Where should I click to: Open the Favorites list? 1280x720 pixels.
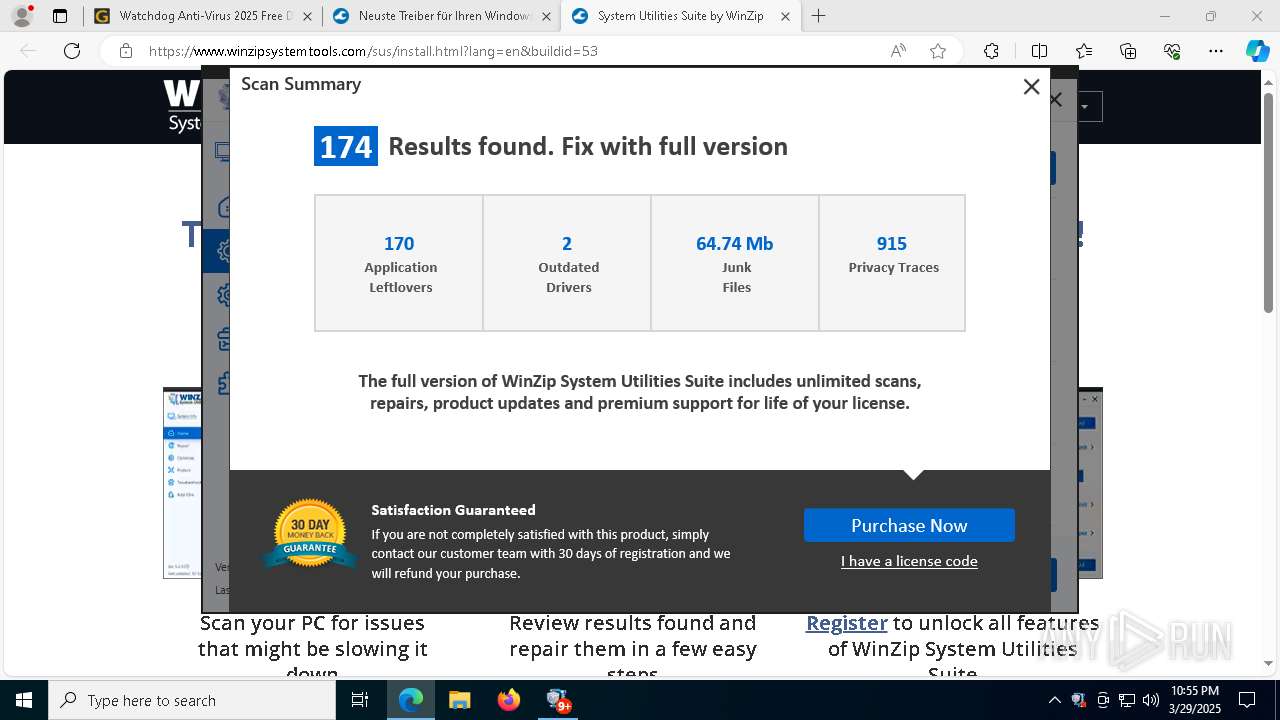click(1084, 51)
